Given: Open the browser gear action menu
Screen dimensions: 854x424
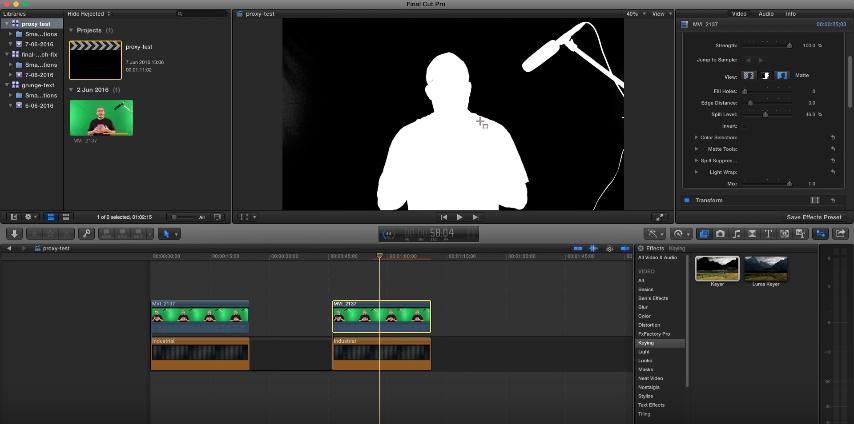Looking at the screenshot, I should point(30,217).
